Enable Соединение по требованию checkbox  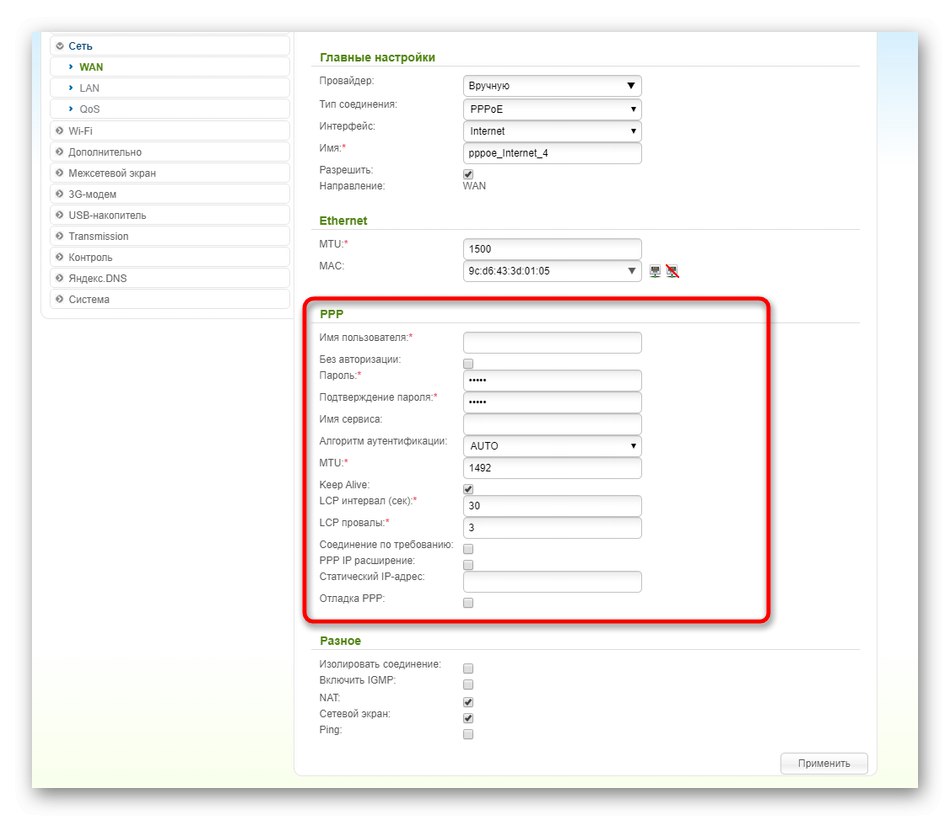point(468,549)
